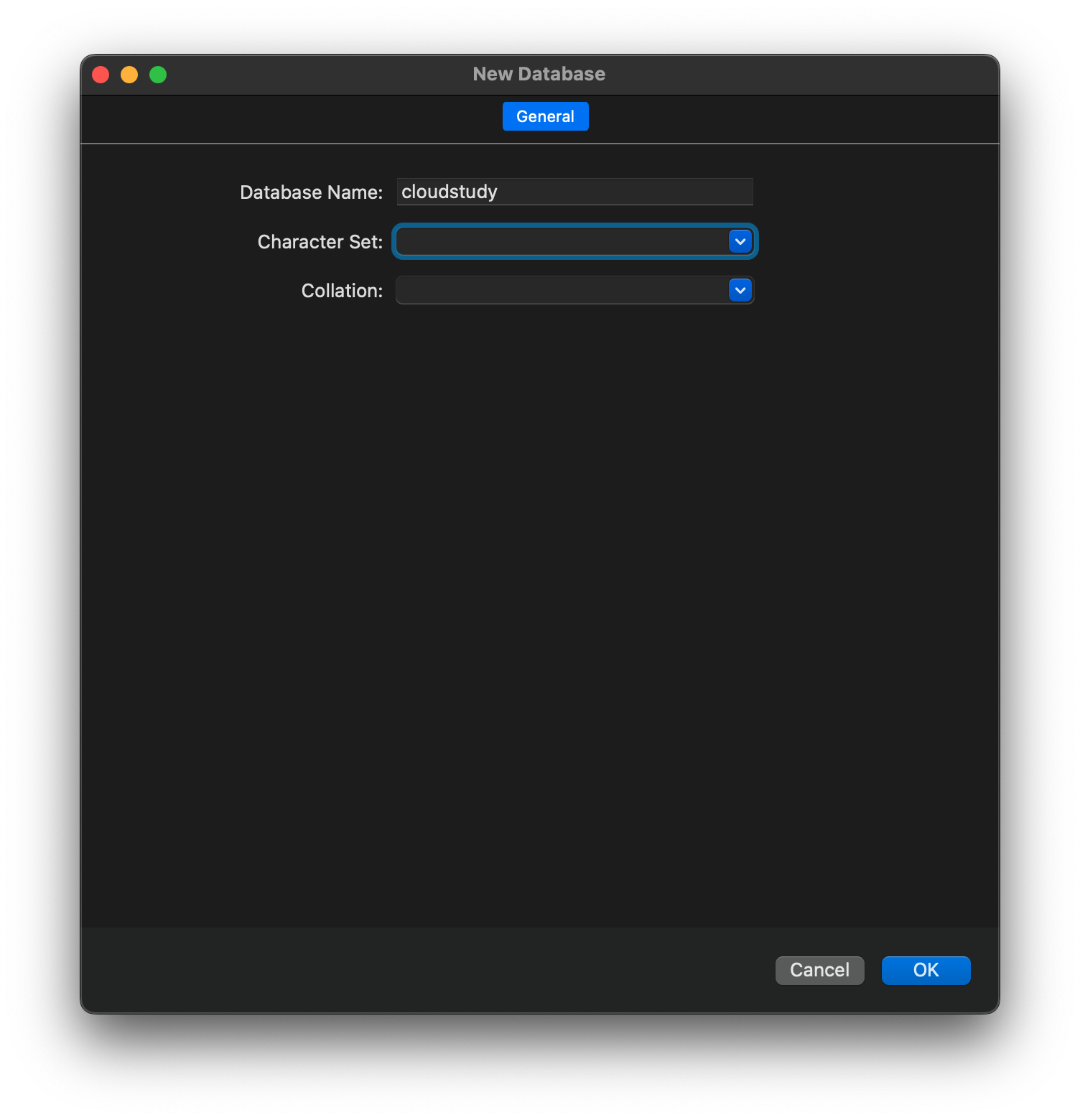Confirm creating the cloudstudy database
This screenshot has height=1120, width=1080.
coord(926,970)
